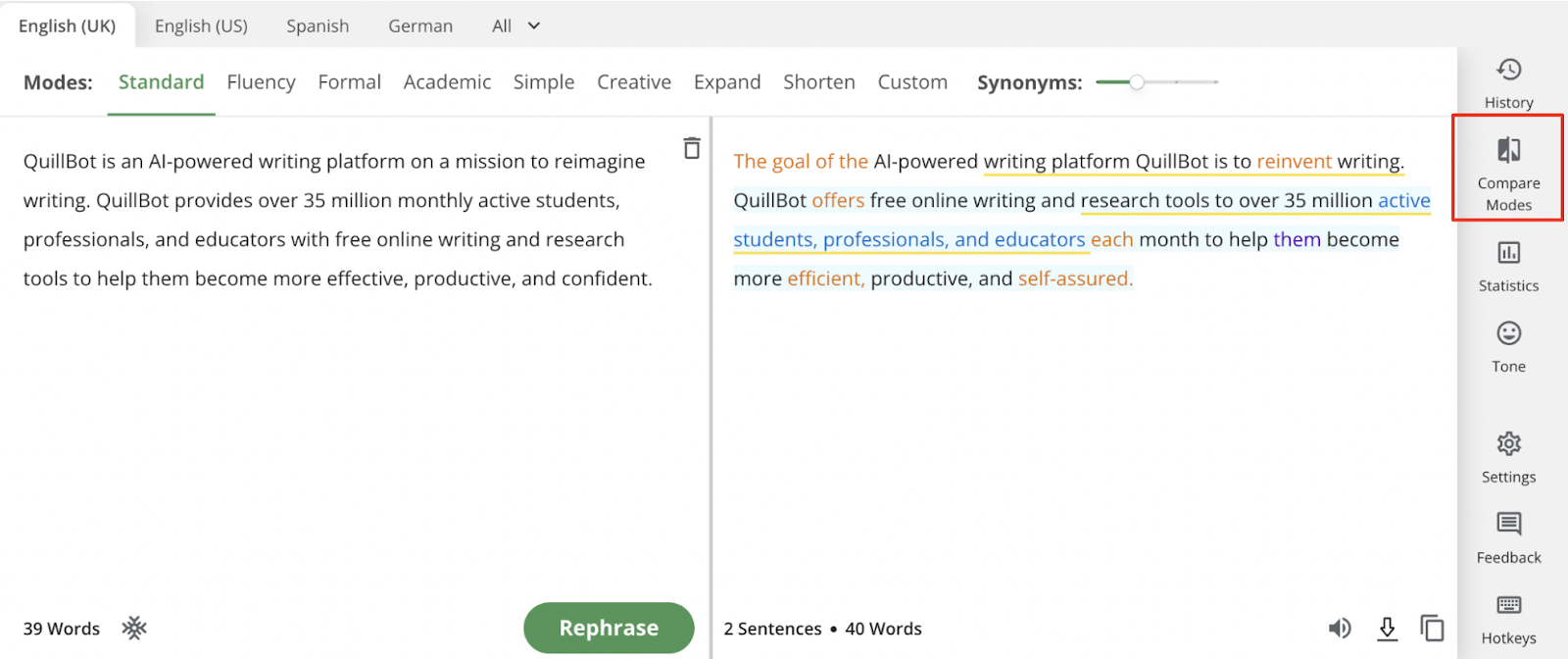Image resolution: width=1568 pixels, height=659 pixels.
Task: Click the word 'each' in the output
Action: (1111, 239)
